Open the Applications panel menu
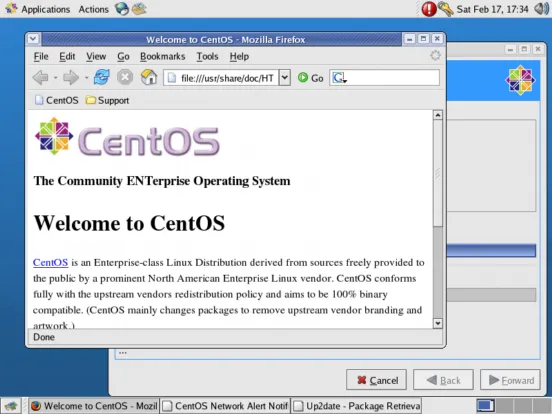This screenshot has width=552, height=414. point(45,9)
